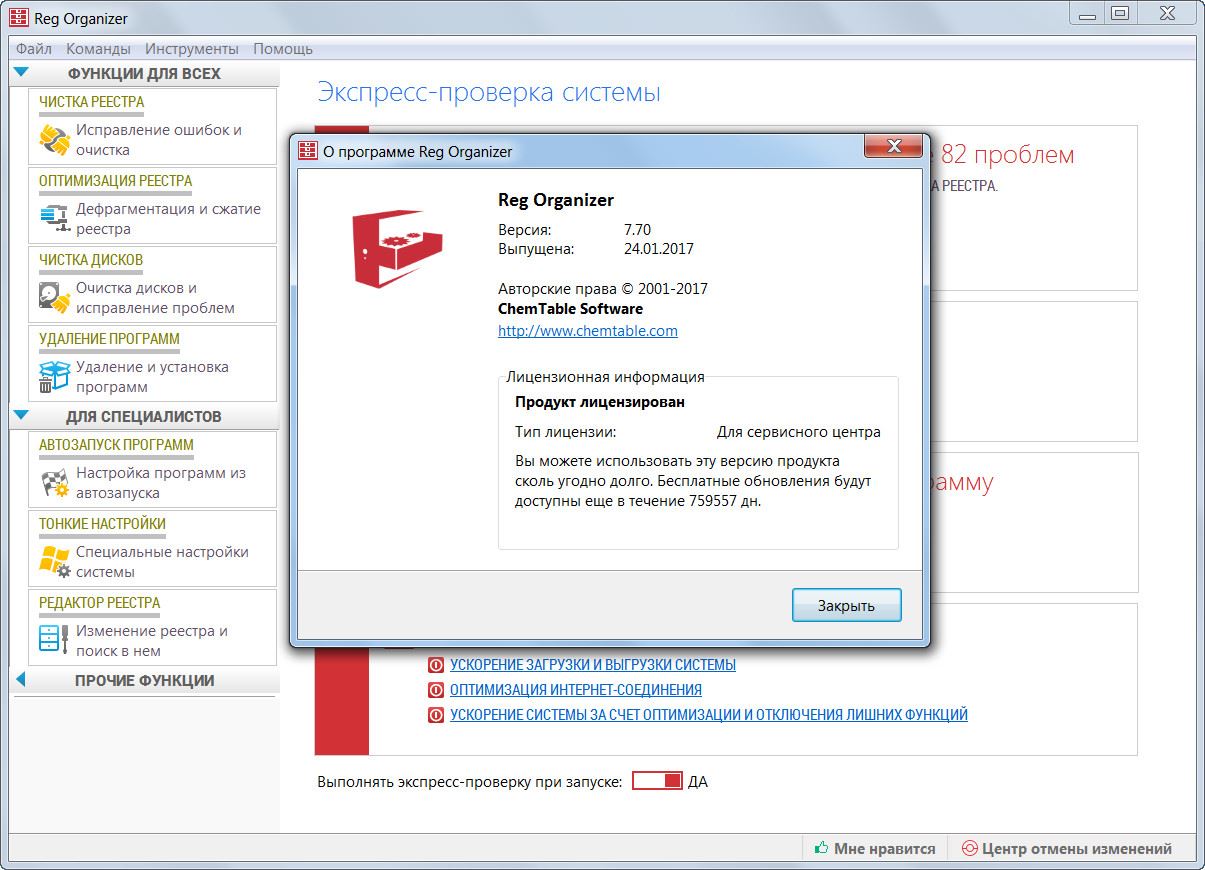Click warning icon beside boot speedup link

click(x=435, y=665)
